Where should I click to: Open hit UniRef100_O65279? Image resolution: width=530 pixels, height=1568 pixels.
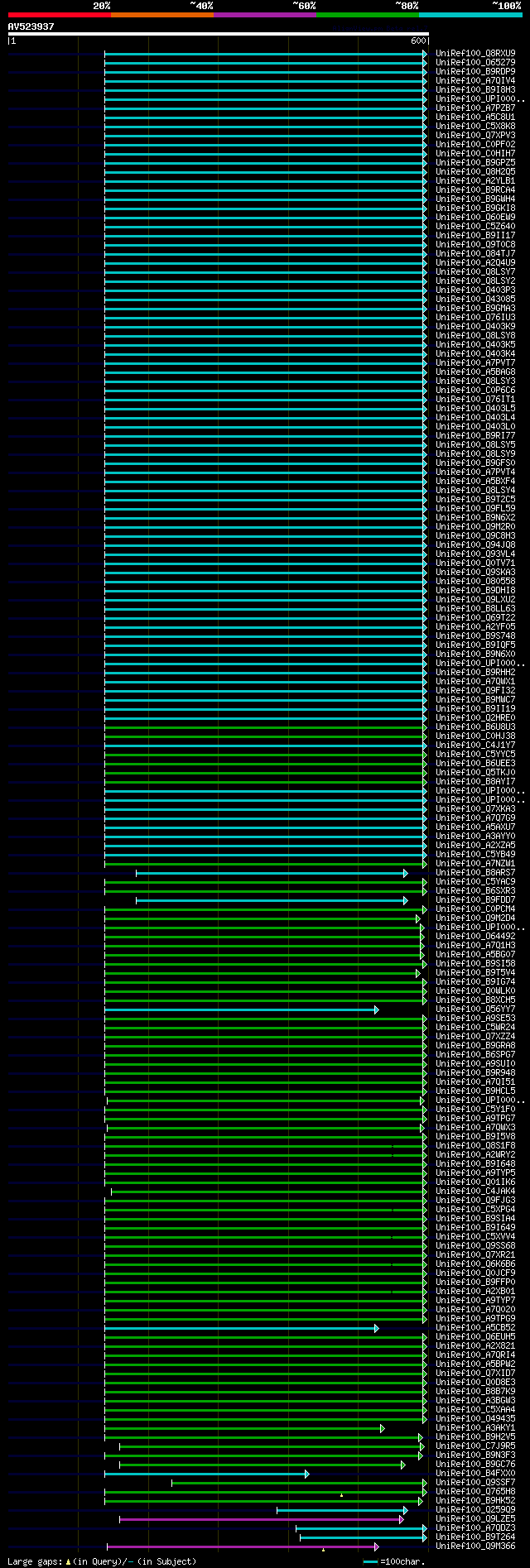coord(475,62)
